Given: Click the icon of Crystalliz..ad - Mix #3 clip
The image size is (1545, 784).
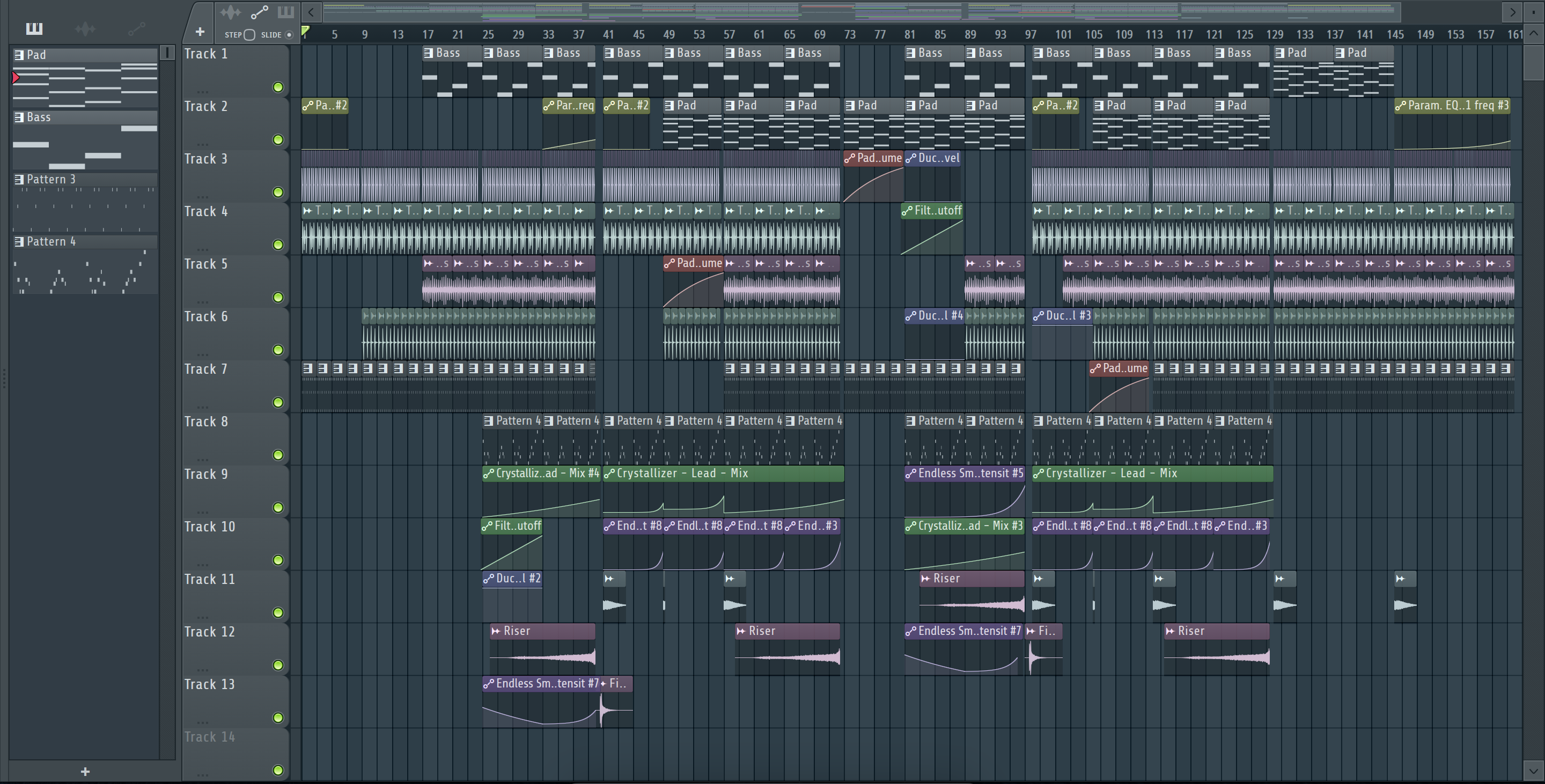Looking at the screenshot, I should 911,526.
